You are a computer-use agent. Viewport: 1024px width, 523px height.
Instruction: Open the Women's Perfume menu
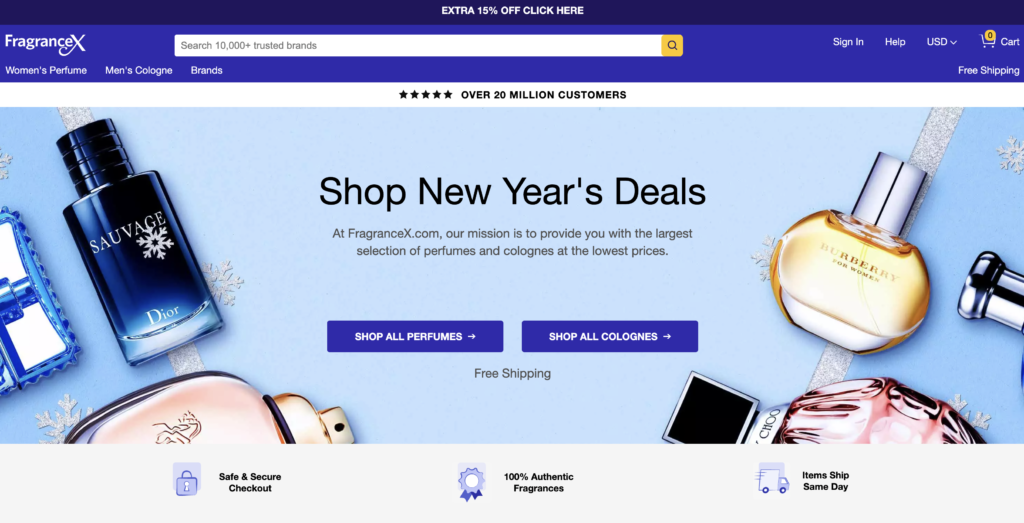[46, 71]
